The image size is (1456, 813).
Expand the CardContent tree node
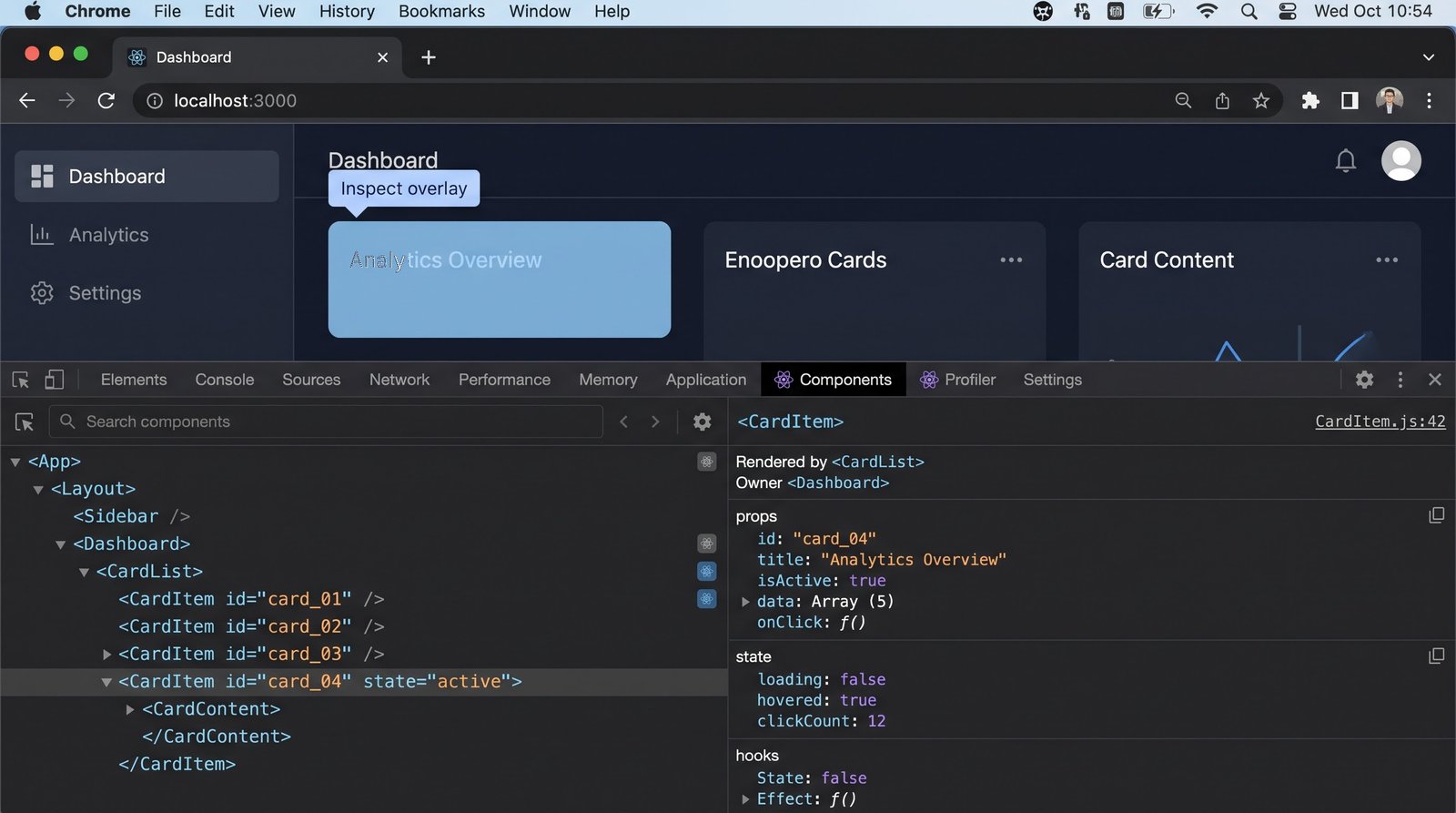[x=130, y=709]
